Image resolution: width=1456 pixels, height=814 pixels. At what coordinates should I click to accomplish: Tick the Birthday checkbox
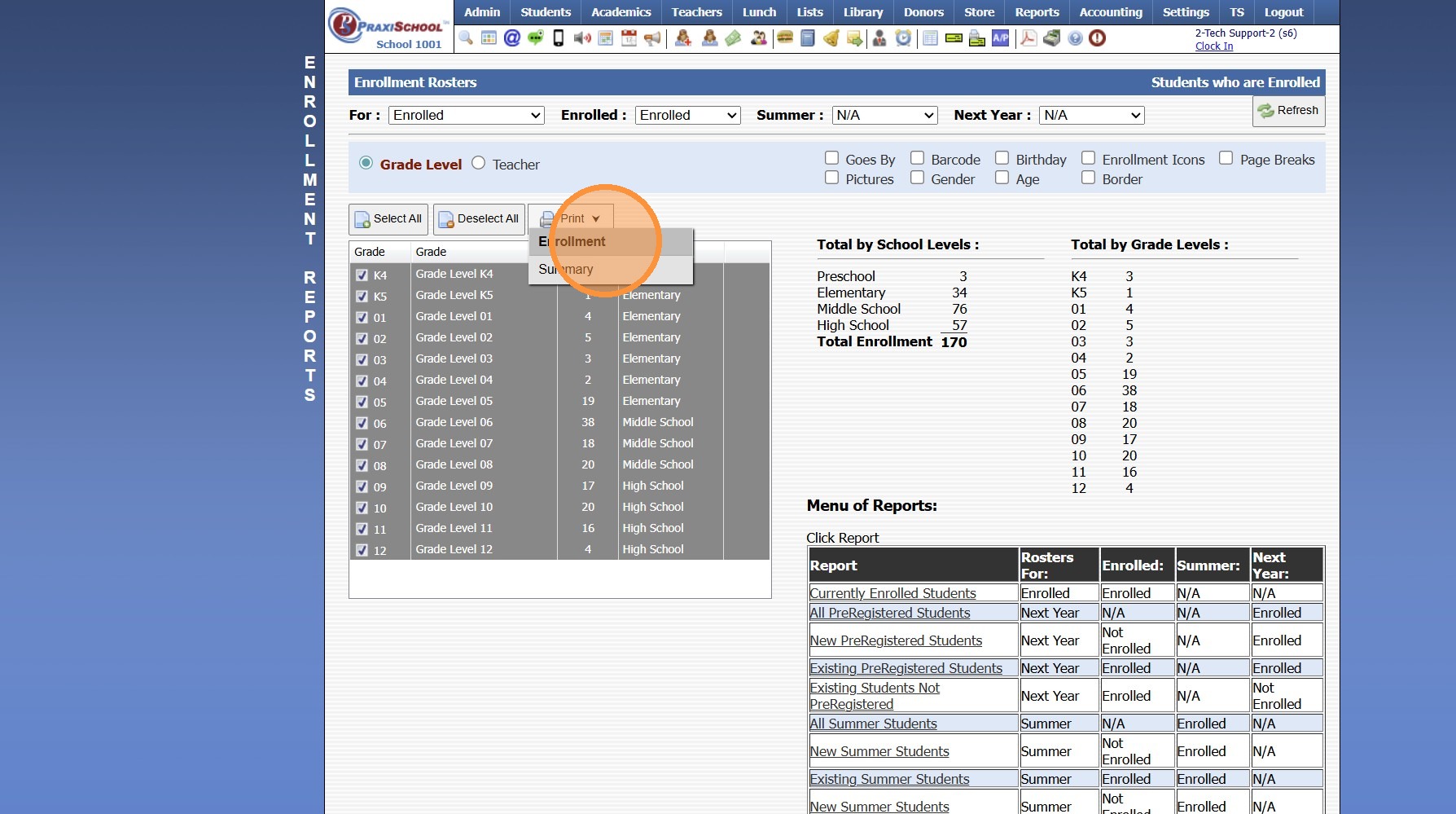1002,158
